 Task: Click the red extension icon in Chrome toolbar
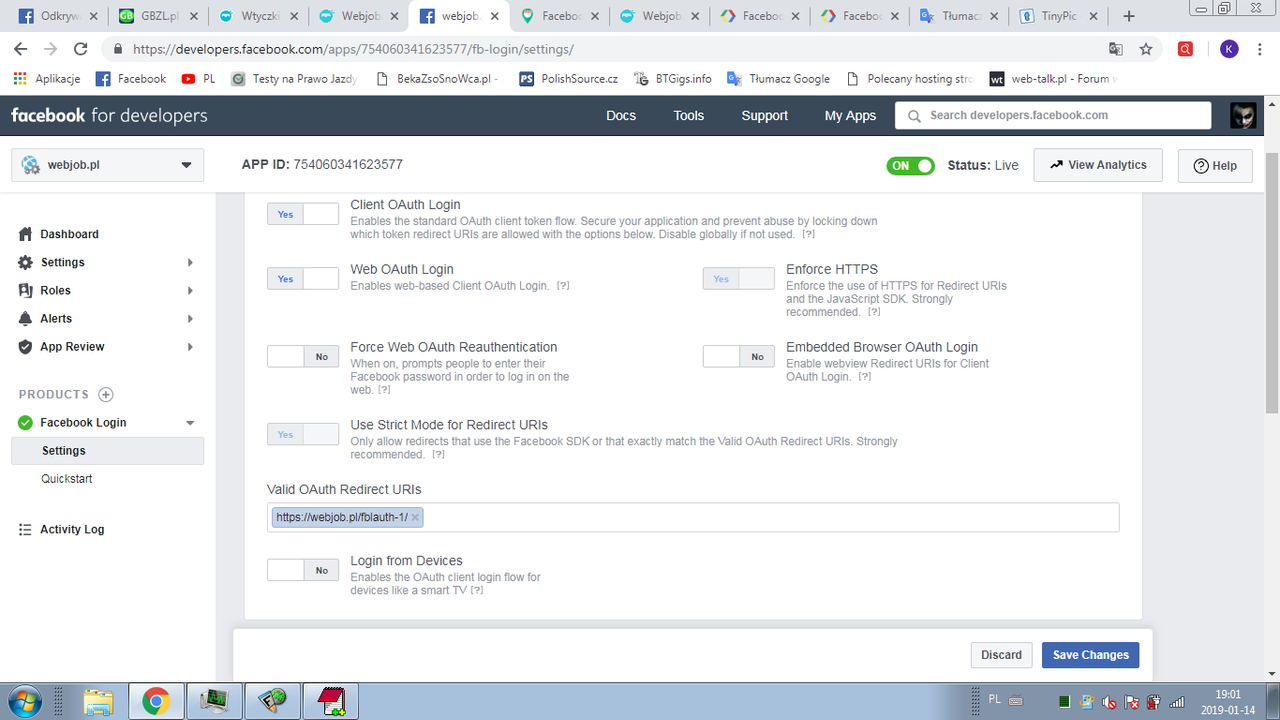click(1185, 49)
